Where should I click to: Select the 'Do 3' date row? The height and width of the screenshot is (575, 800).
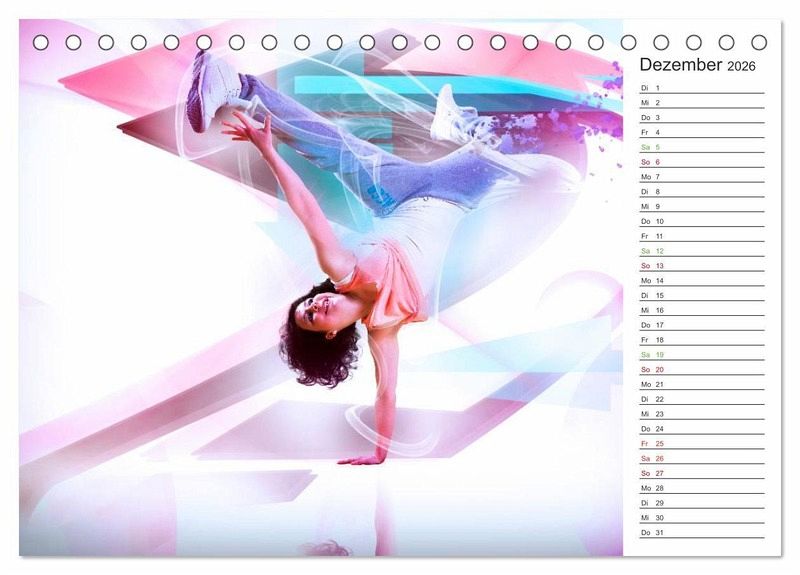coord(702,117)
